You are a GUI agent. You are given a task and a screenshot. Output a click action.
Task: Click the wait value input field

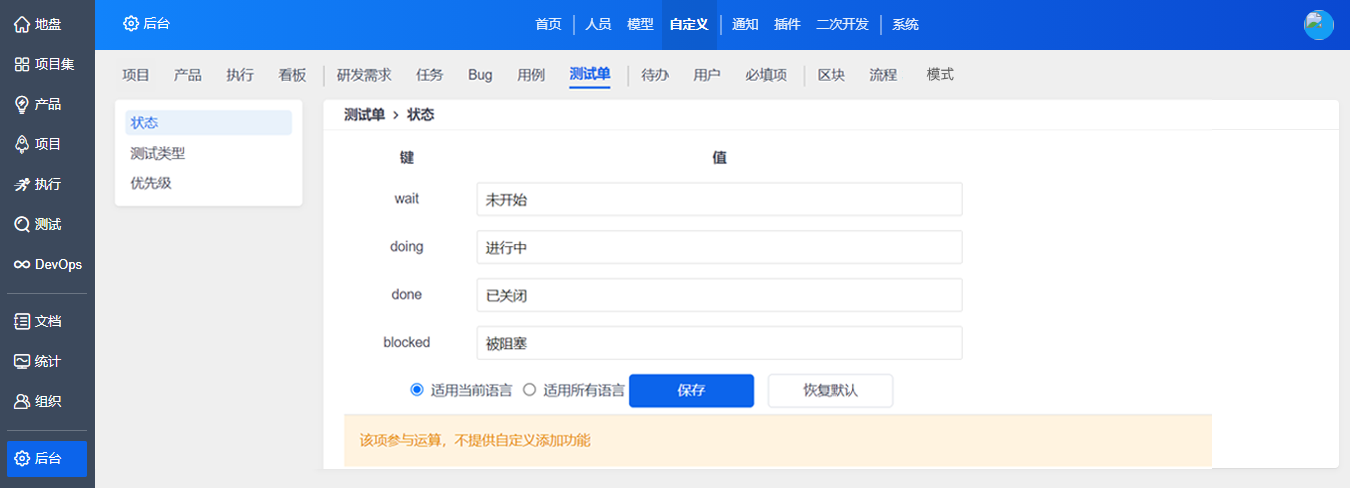click(719, 199)
